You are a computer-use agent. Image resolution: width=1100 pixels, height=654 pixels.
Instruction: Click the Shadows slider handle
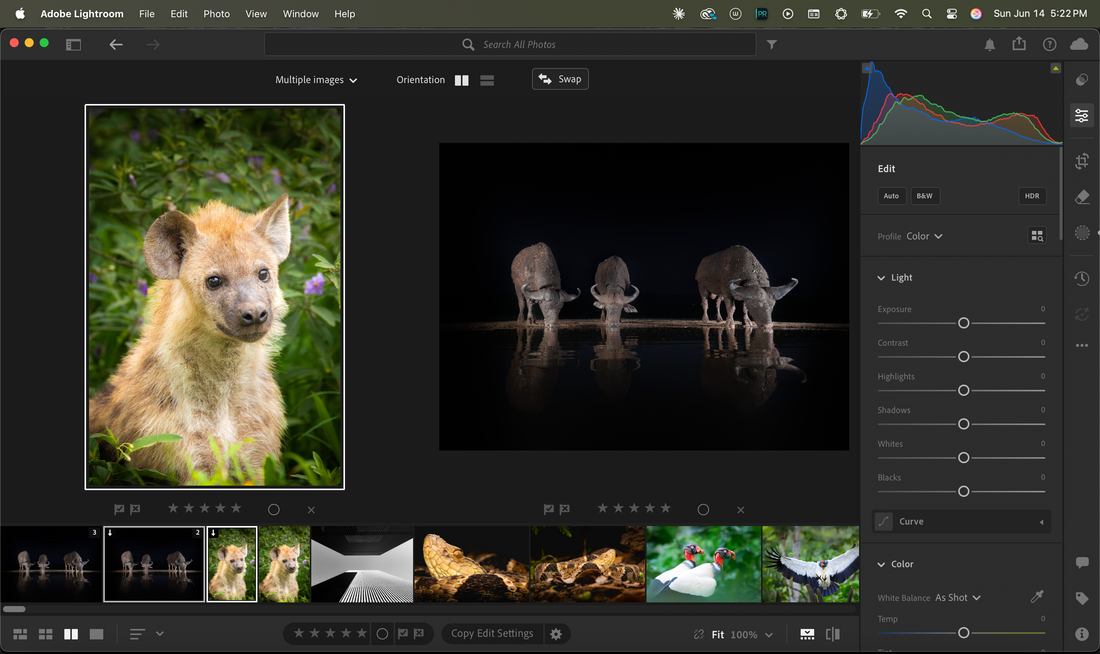pos(963,424)
